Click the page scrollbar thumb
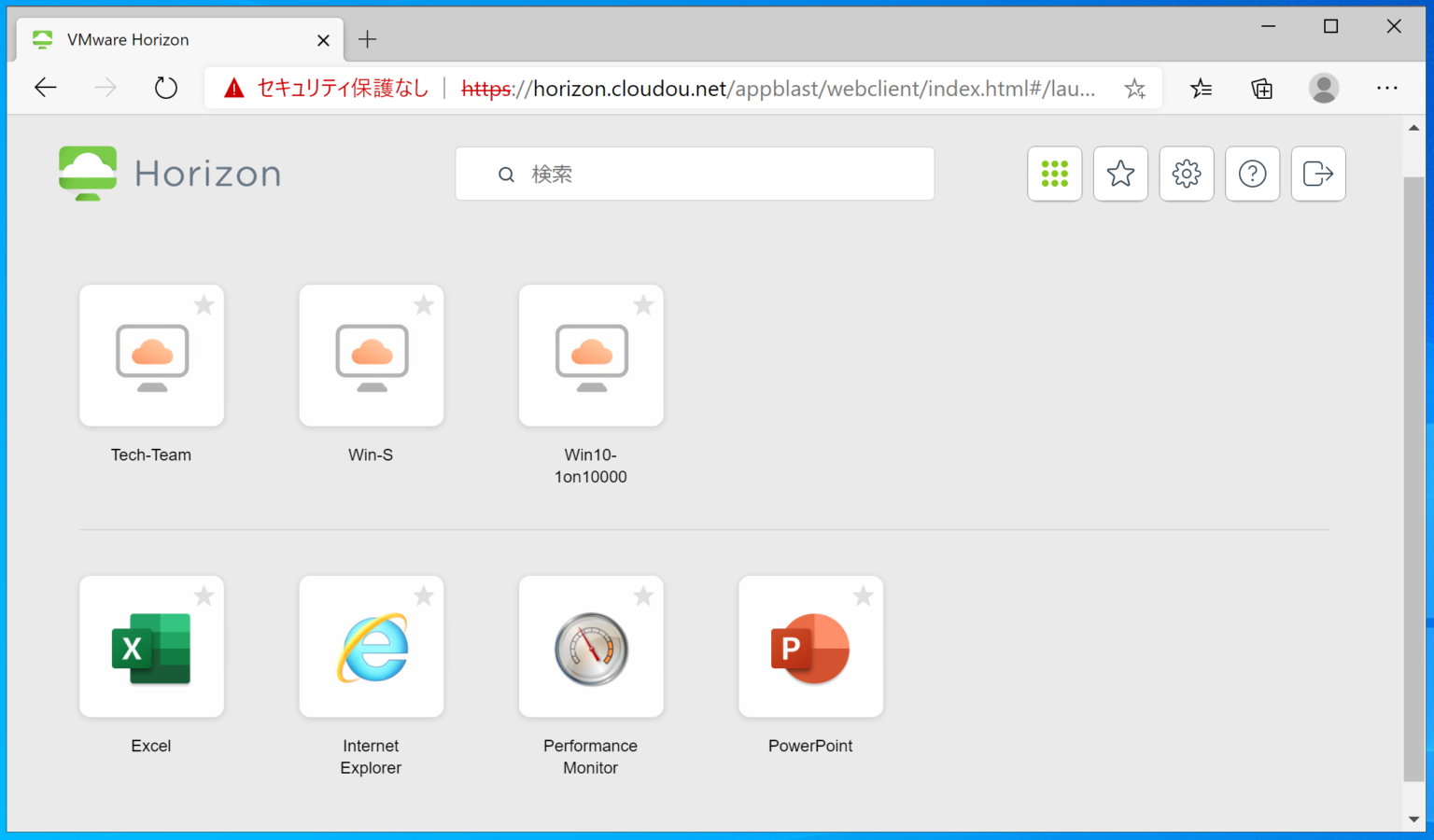 pyautogui.click(x=1414, y=479)
